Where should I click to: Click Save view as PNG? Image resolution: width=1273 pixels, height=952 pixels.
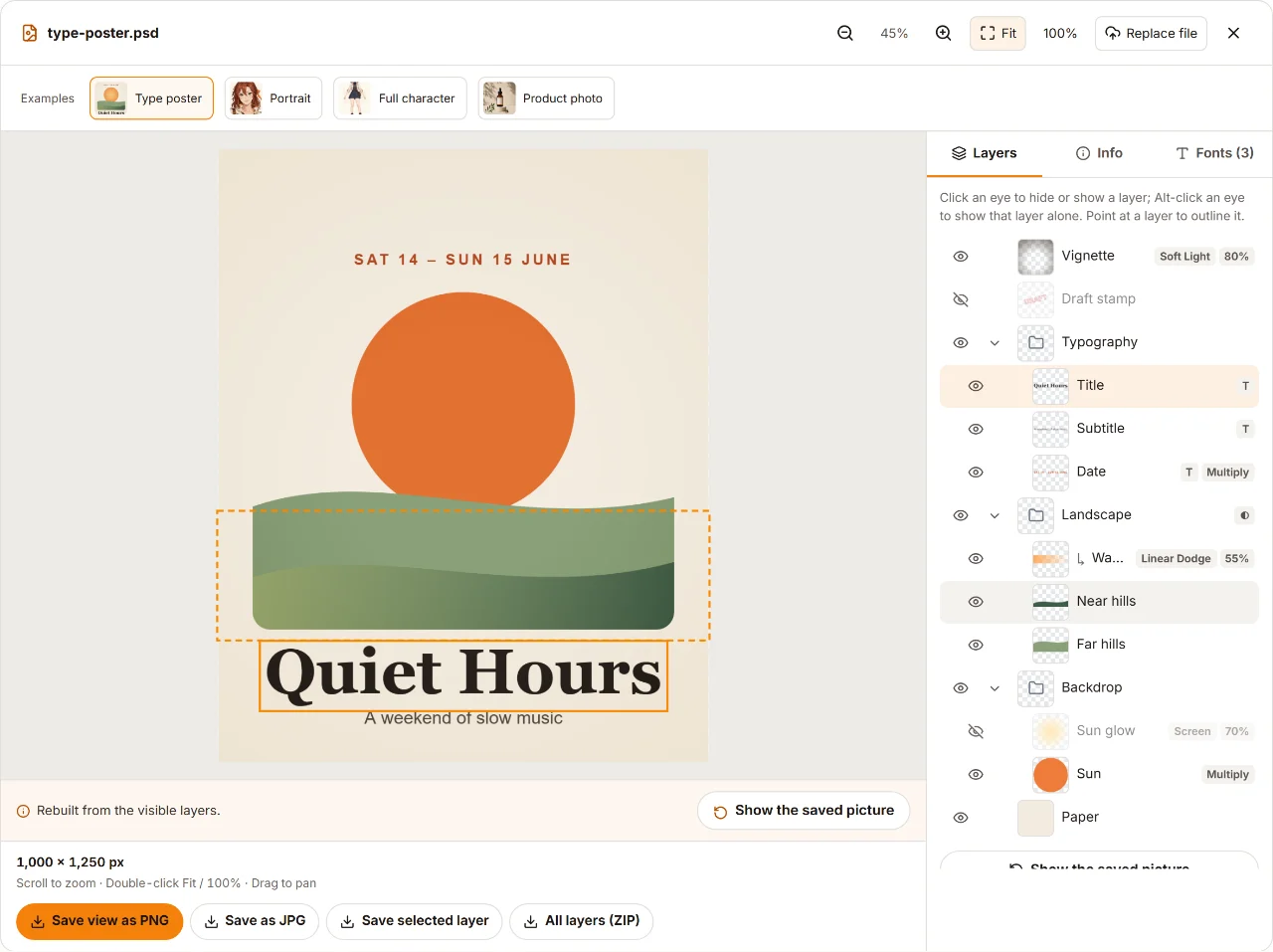point(99,921)
